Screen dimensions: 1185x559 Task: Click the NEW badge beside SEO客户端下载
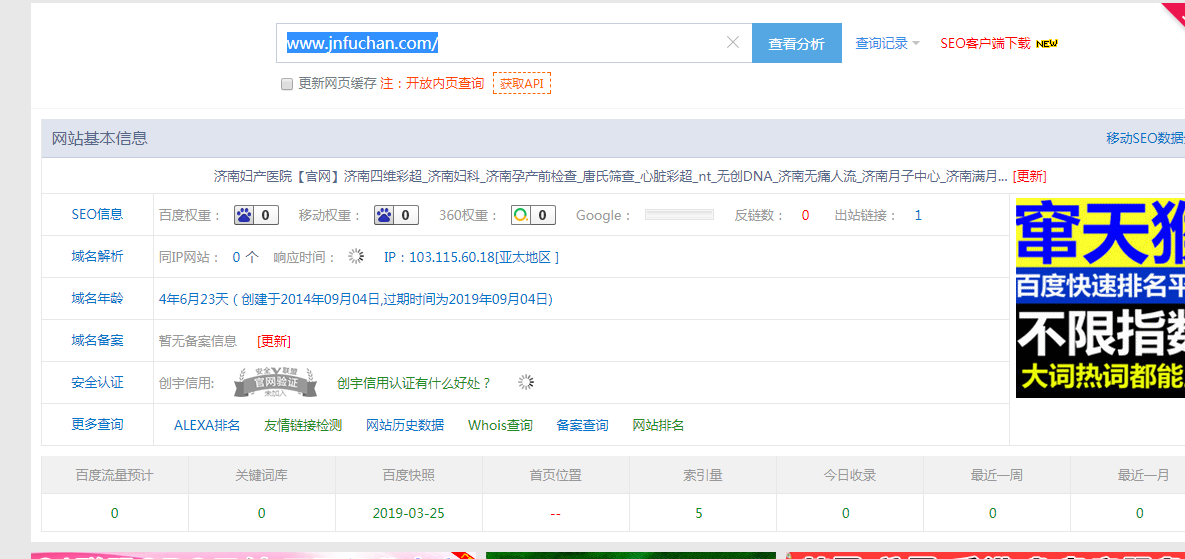tap(1046, 44)
